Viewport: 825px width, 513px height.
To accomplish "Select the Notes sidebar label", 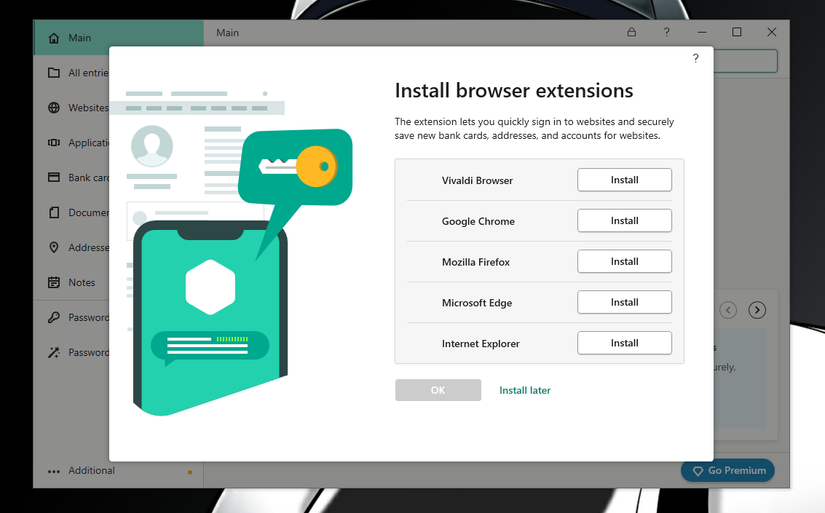I will [x=82, y=283].
